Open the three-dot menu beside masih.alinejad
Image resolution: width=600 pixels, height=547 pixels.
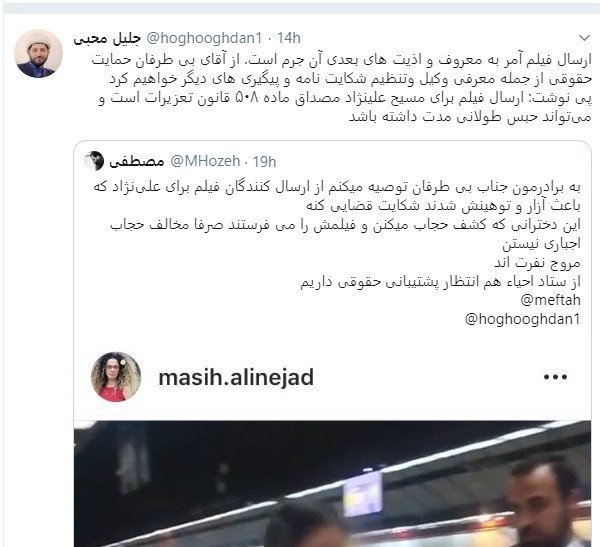pos(555,377)
